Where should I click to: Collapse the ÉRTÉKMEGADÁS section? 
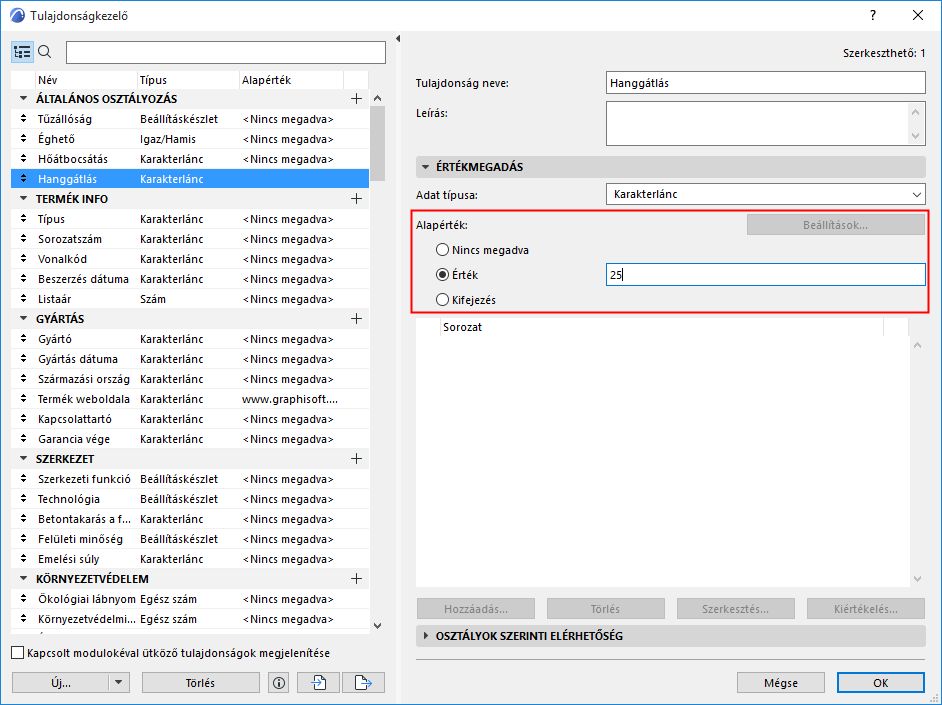(x=425, y=167)
